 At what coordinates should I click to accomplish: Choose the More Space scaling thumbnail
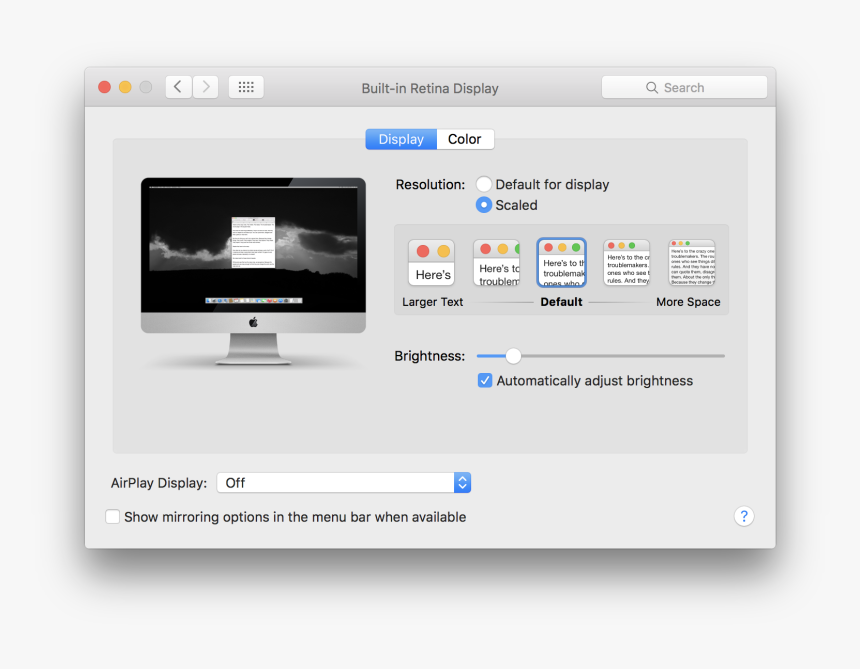coord(692,263)
